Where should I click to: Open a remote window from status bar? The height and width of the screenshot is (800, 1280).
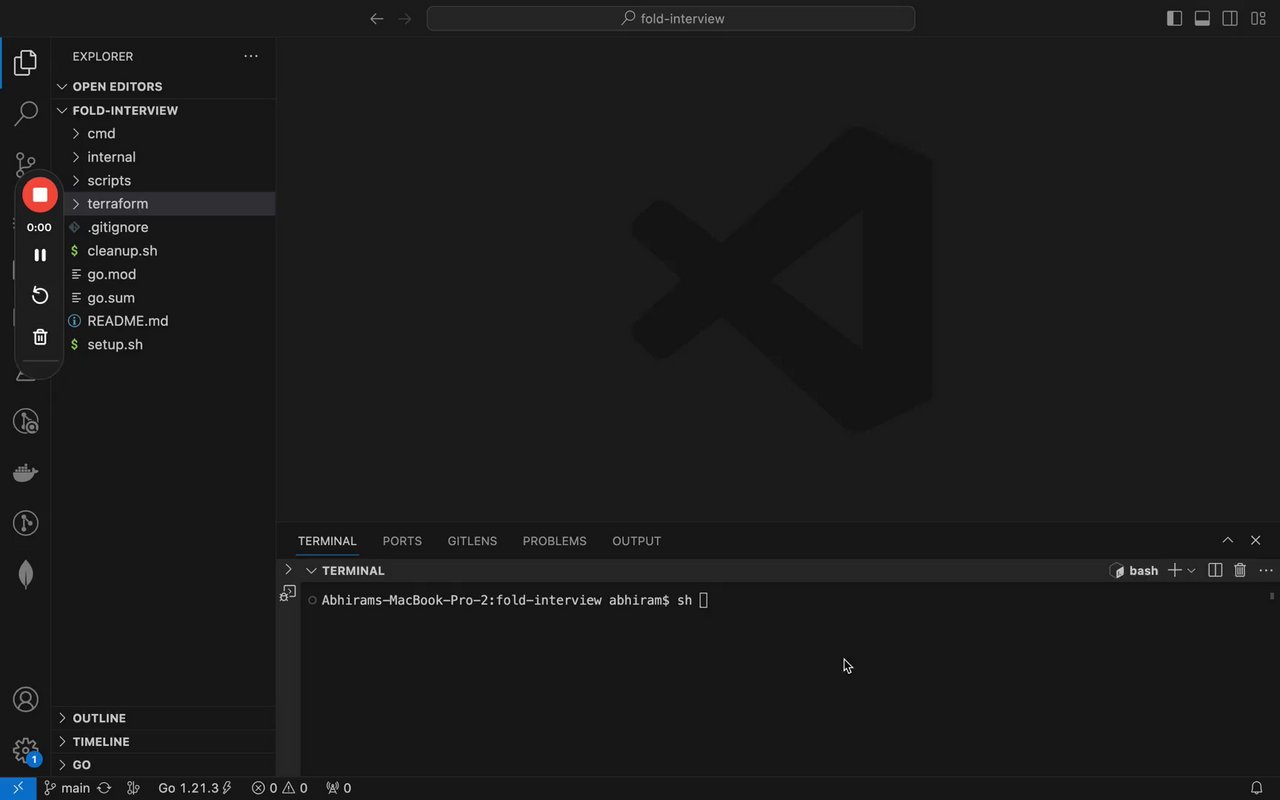coord(18,788)
